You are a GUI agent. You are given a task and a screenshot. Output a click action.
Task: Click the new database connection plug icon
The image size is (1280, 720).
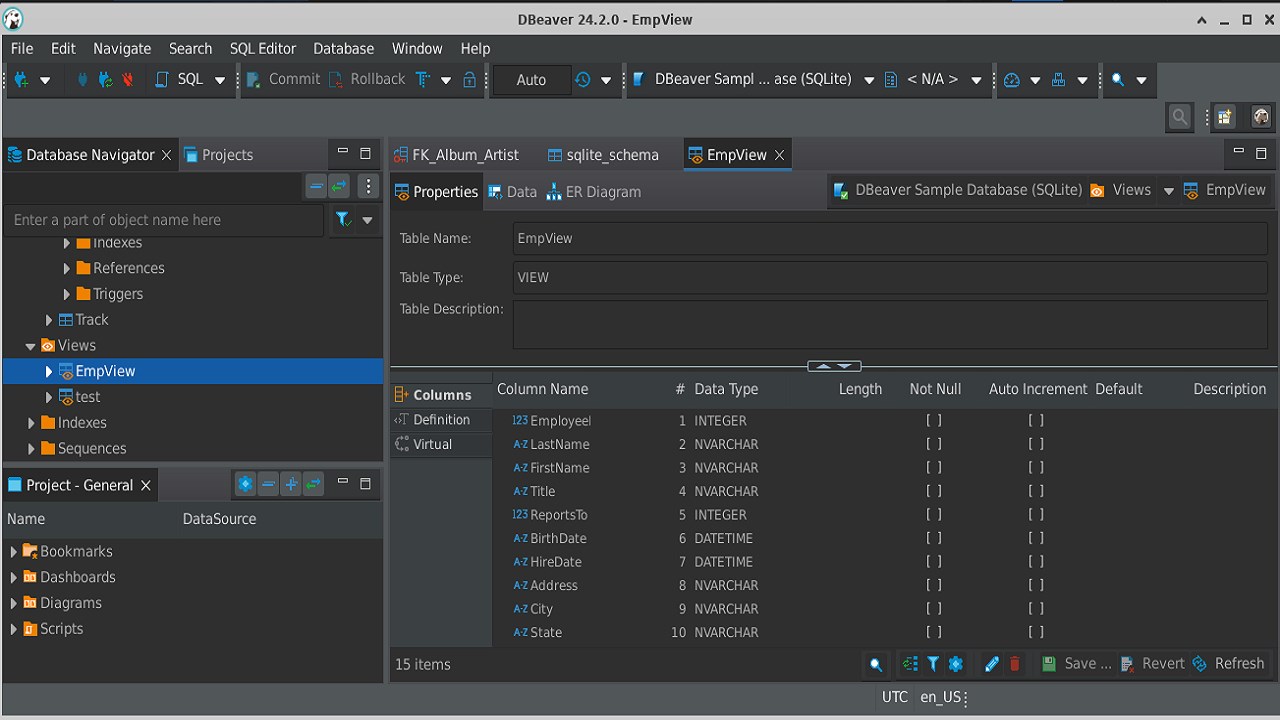pyautogui.click(x=20, y=80)
